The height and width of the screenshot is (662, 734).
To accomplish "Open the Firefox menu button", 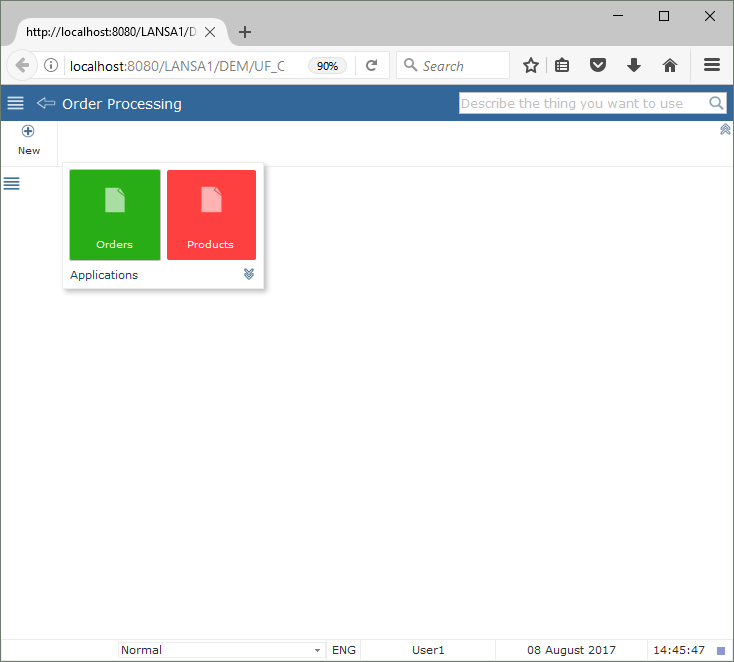I will (712, 65).
